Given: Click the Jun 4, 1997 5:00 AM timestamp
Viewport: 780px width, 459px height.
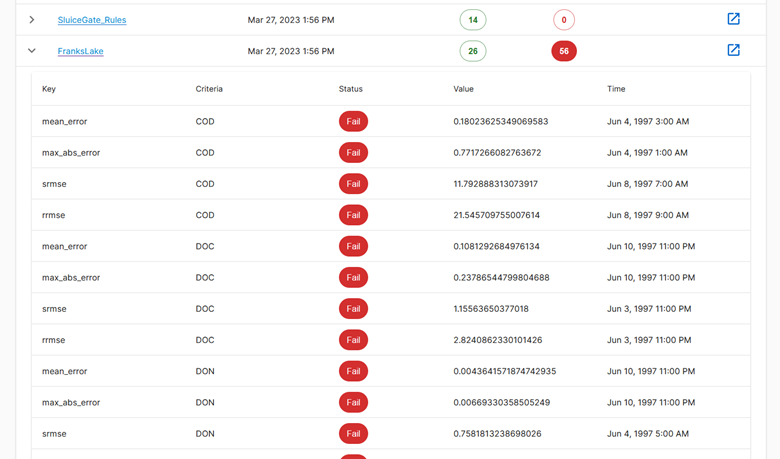Looking at the screenshot, I should 647,434.
